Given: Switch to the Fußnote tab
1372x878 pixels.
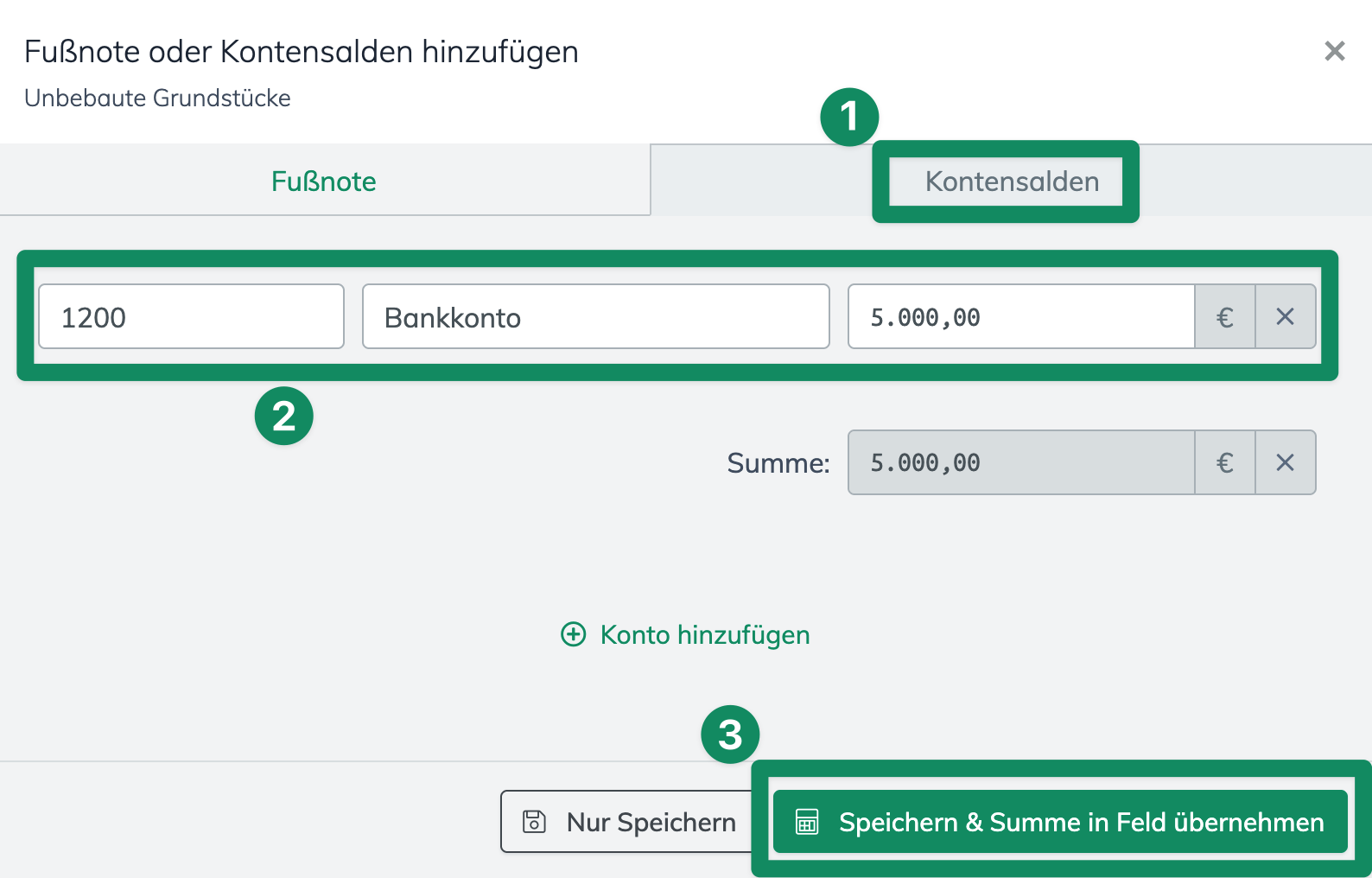Looking at the screenshot, I should point(323,181).
